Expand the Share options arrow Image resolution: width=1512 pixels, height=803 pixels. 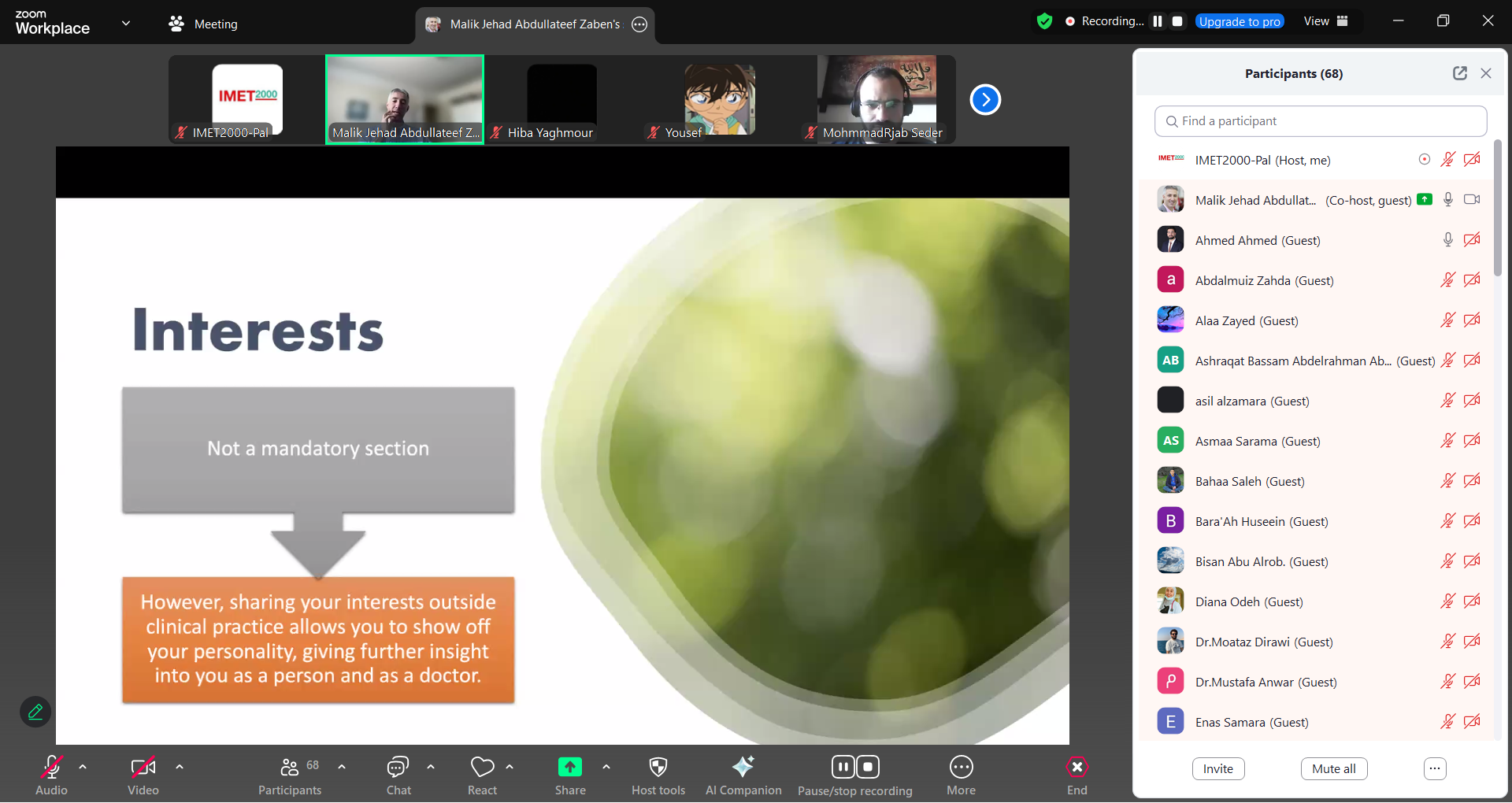[x=606, y=767]
